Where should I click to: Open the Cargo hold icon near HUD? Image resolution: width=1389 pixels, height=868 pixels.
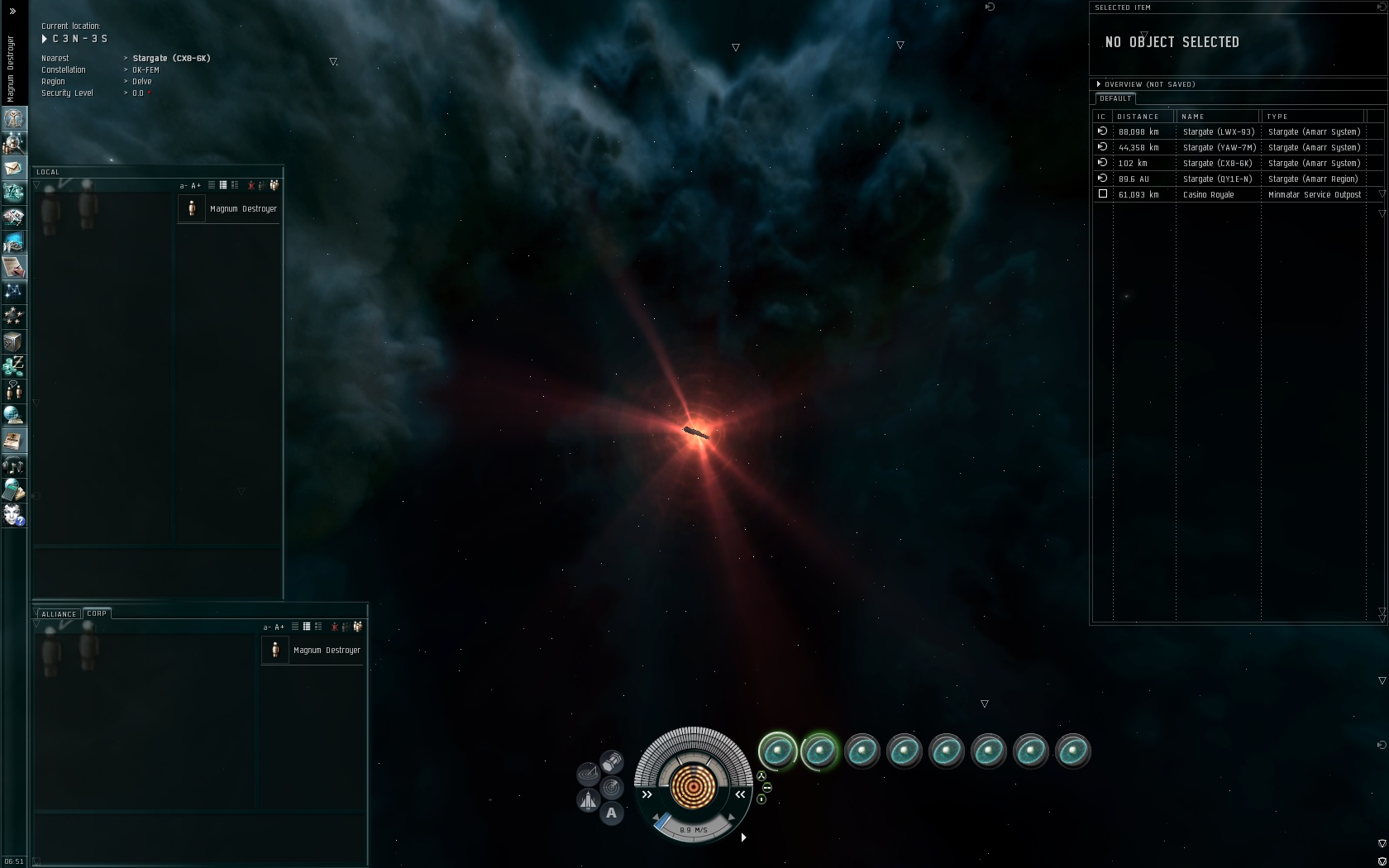pyautogui.click(x=612, y=761)
